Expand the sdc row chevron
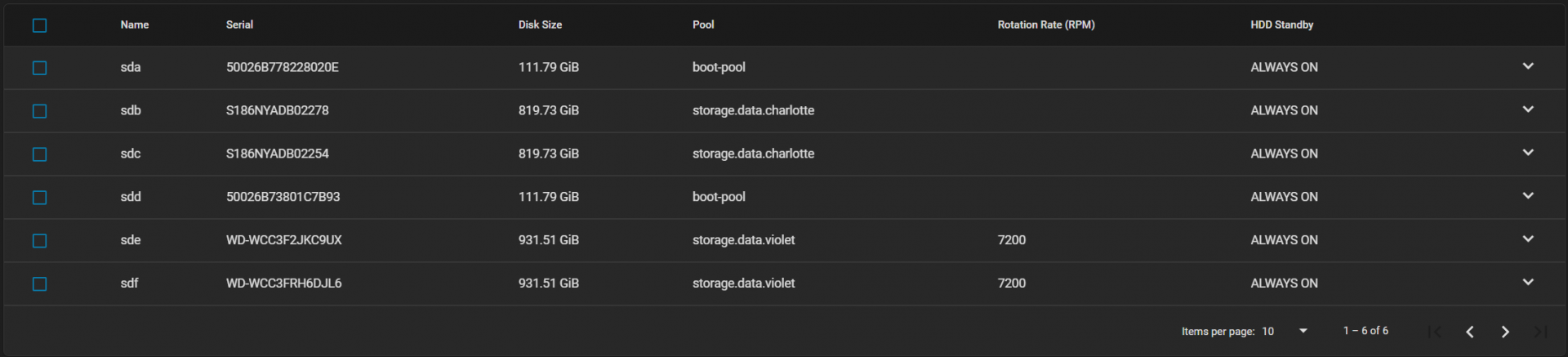Viewport: 1568px width, 357px height. point(1528,153)
